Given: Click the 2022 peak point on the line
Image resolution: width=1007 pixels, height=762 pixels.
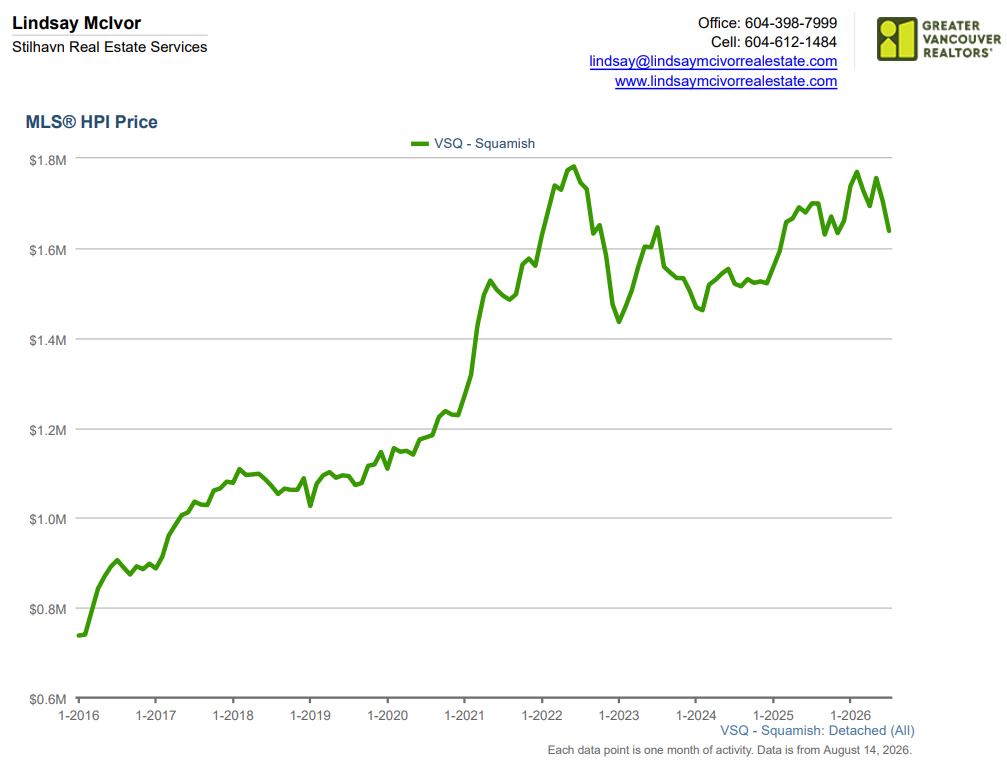Looking at the screenshot, I should (x=574, y=167).
